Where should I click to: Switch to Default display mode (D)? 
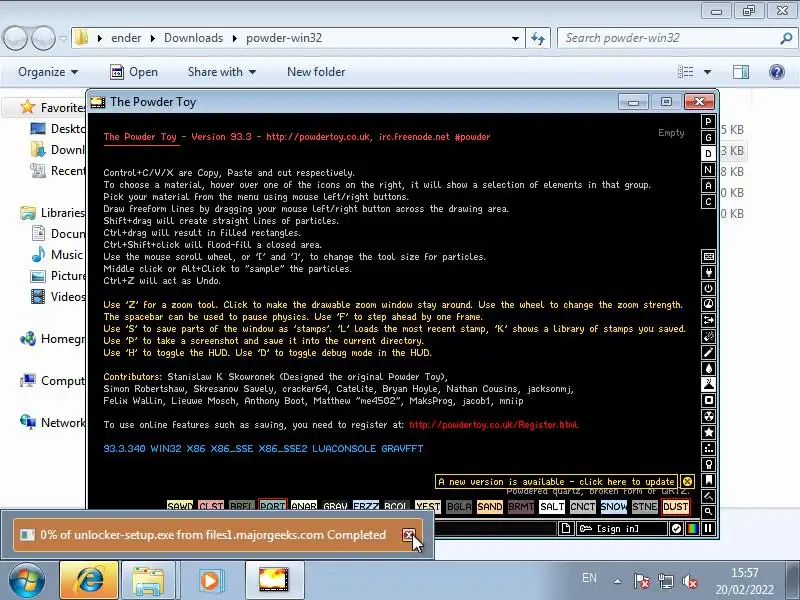click(x=708, y=154)
